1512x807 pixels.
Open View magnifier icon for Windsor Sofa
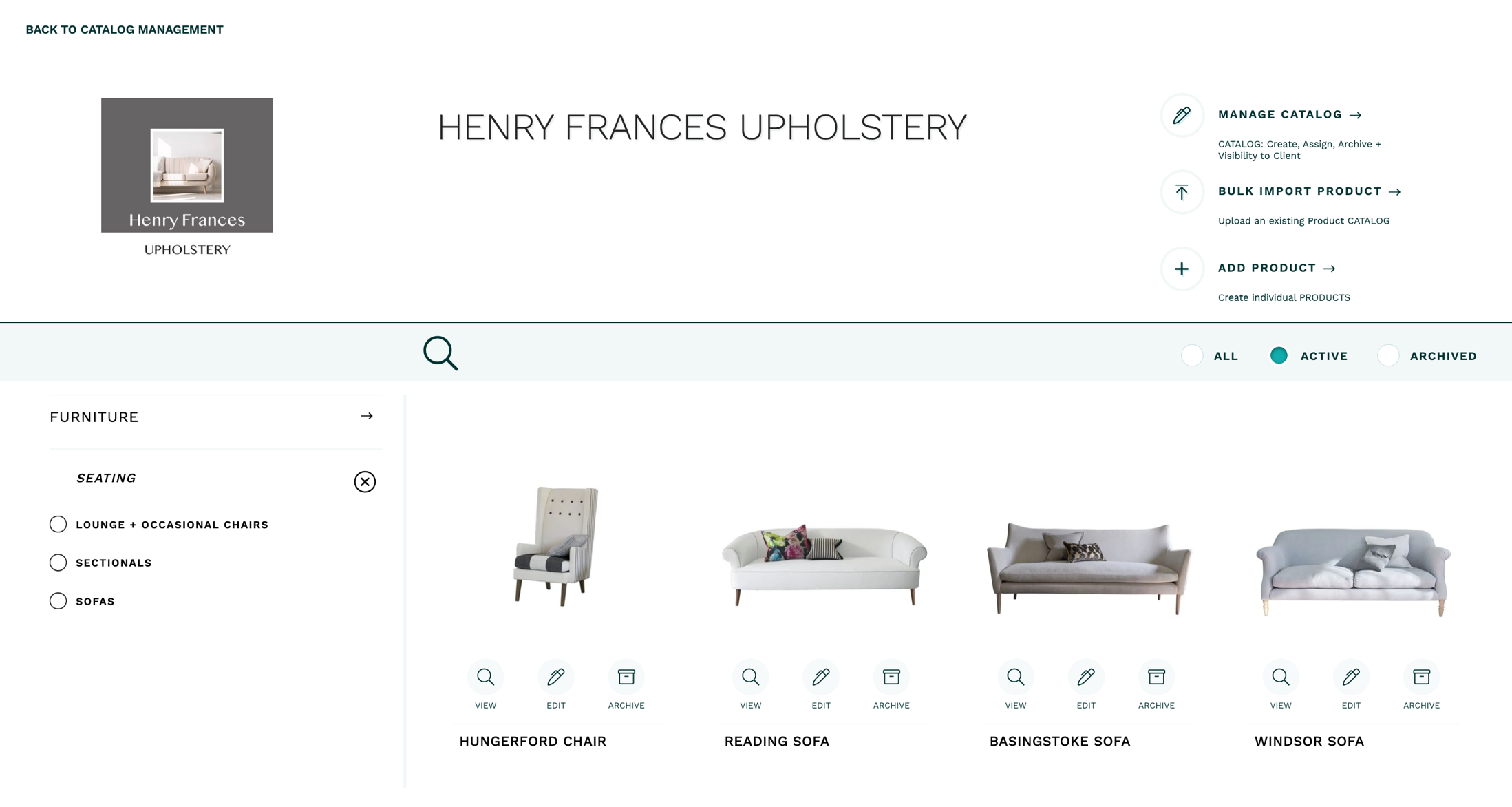pos(1281,677)
